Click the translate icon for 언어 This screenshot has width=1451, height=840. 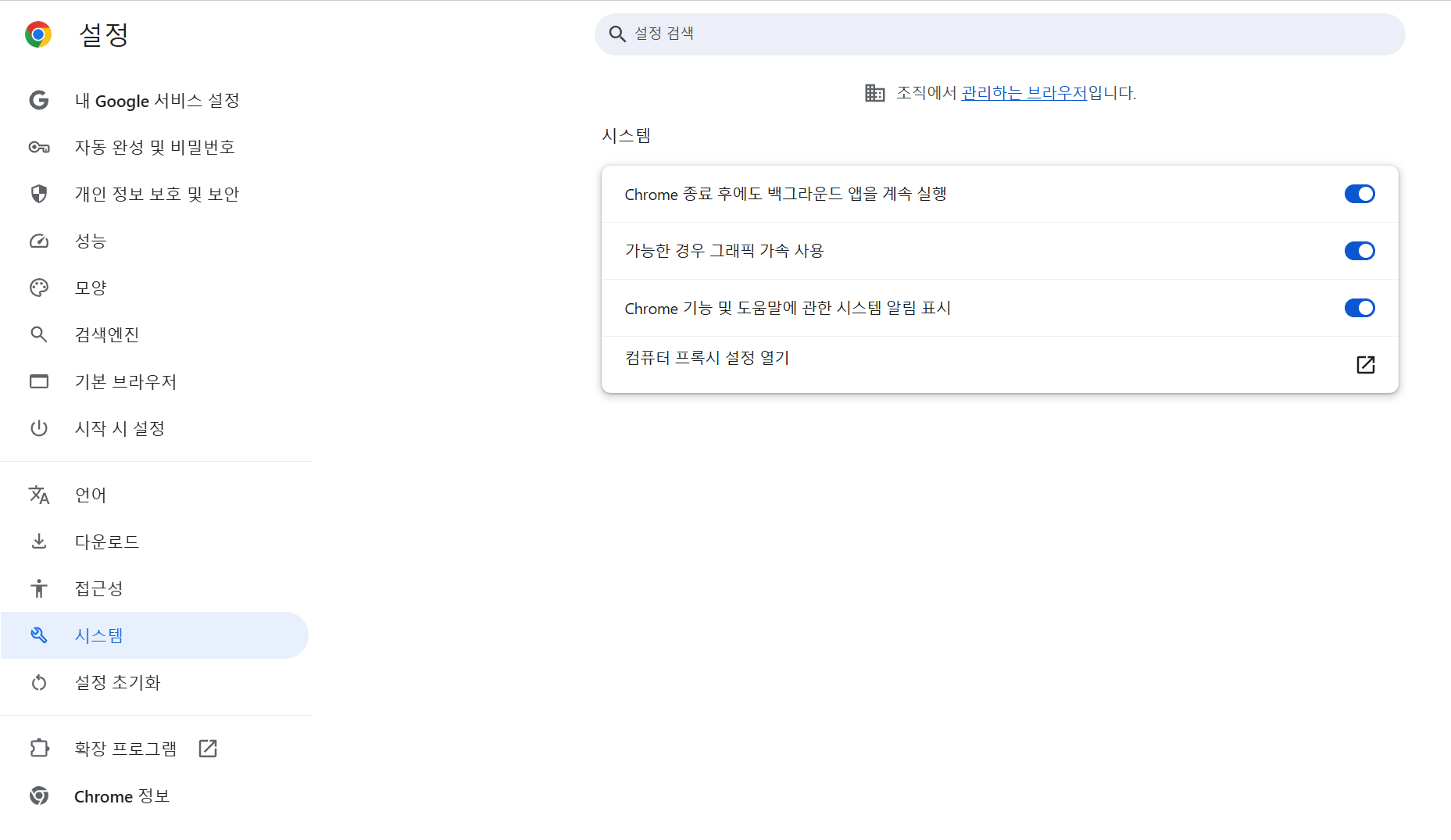click(x=39, y=495)
